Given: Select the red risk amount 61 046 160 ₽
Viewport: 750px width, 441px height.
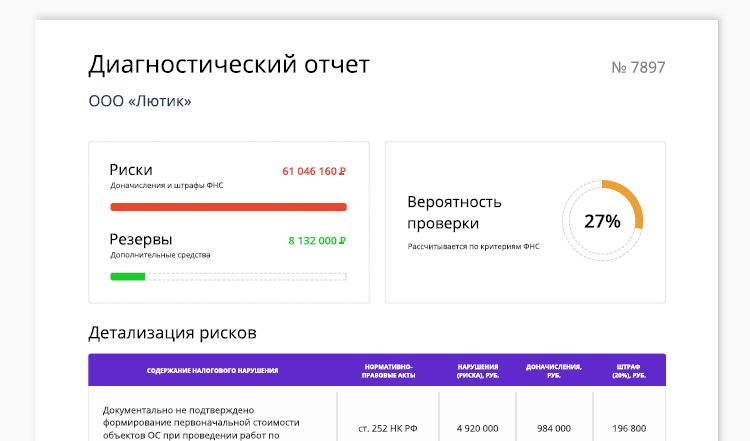Looking at the screenshot, I should tap(314, 171).
